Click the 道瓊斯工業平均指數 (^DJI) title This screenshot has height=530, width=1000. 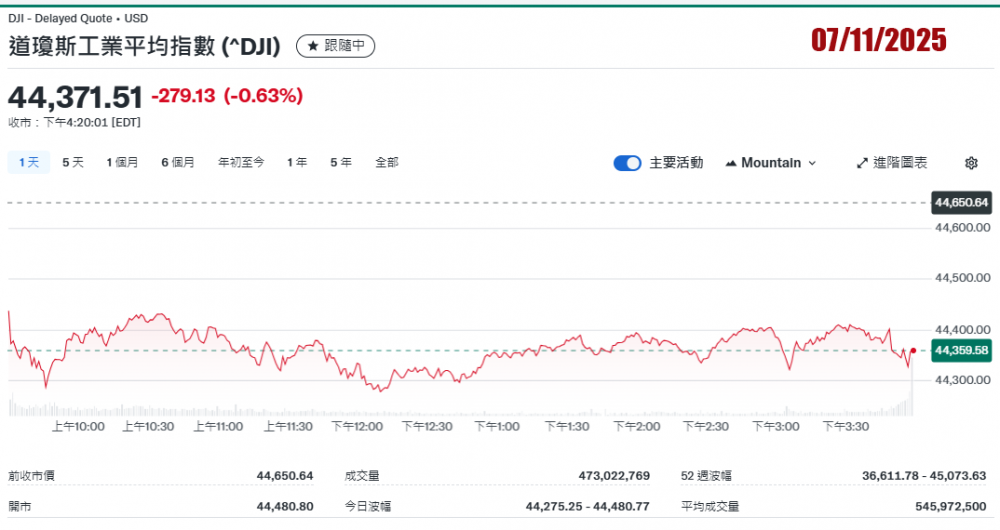[x=145, y=46]
